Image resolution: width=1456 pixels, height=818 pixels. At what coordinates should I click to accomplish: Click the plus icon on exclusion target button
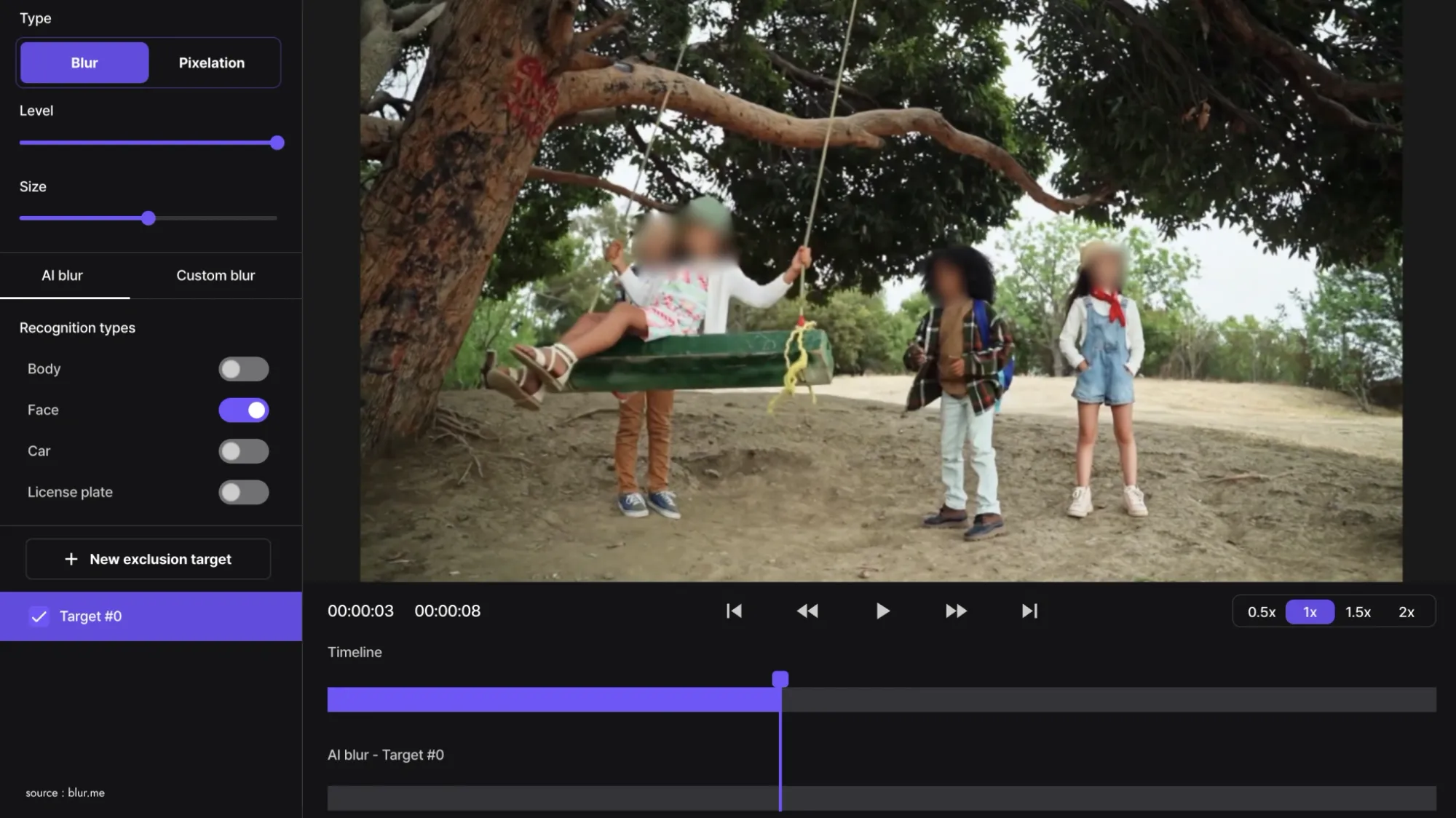pyautogui.click(x=71, y=559)
